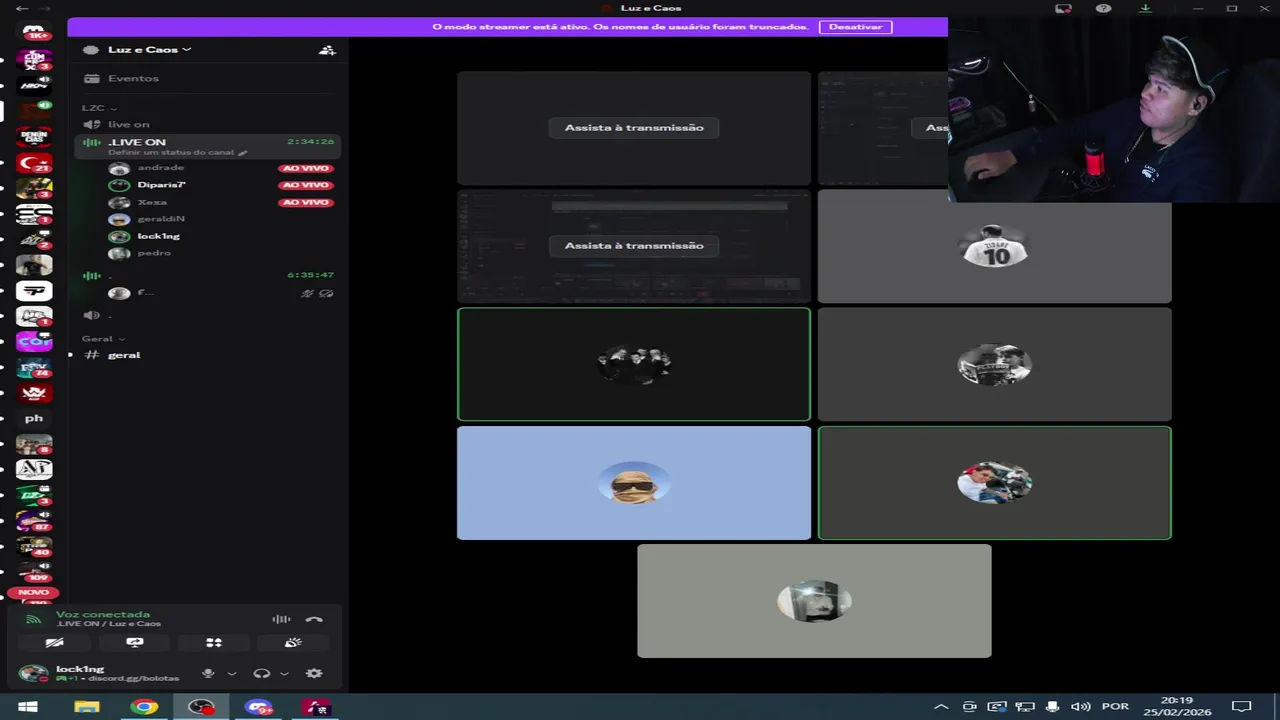
Task: Turn on the camera in voice panel
Action: (x=55, y=643)
